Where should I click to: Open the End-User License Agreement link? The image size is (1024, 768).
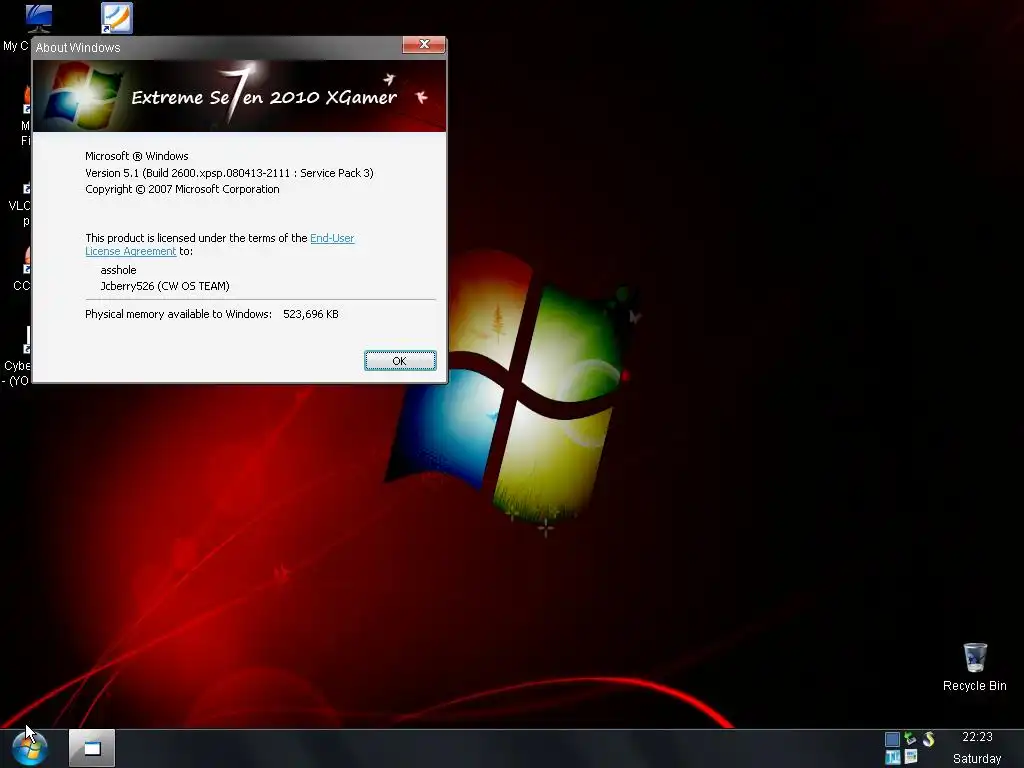point(332,238)
